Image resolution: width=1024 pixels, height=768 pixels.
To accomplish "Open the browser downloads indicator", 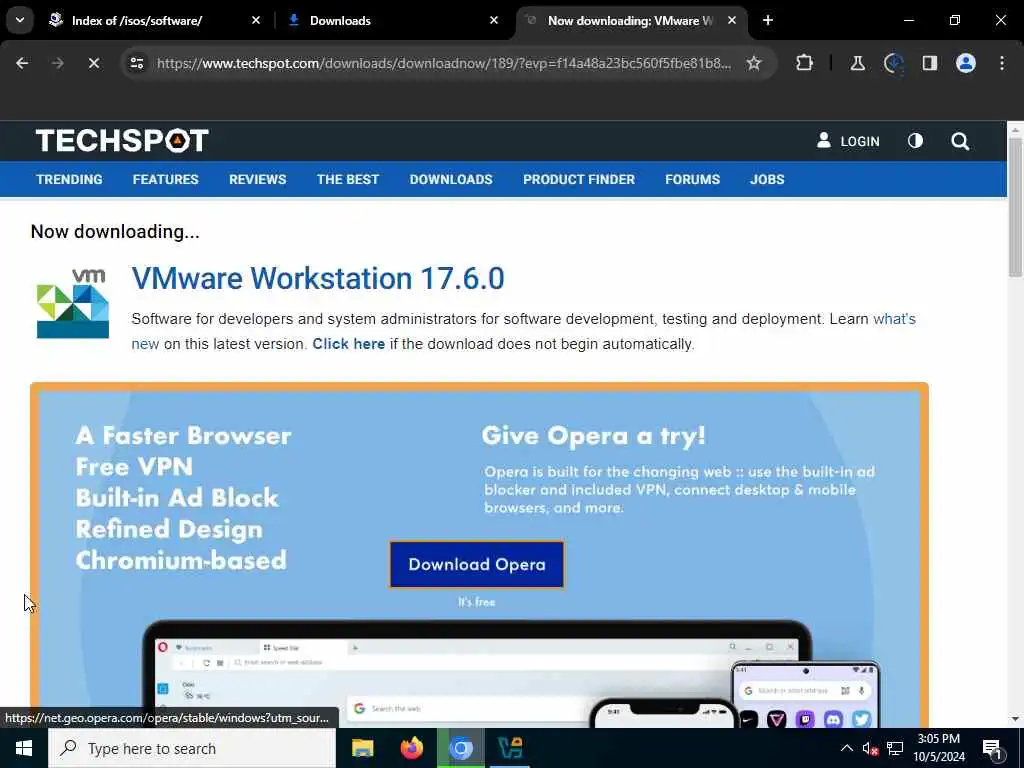I will coord(893,63).
